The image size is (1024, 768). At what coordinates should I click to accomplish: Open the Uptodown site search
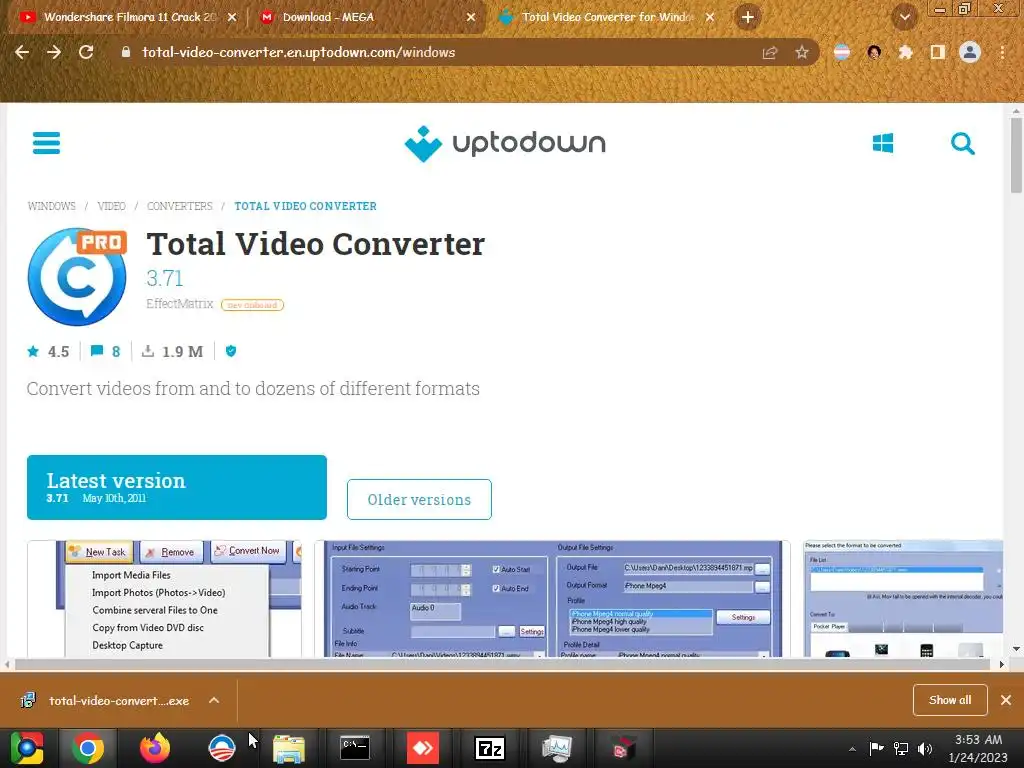963,143
